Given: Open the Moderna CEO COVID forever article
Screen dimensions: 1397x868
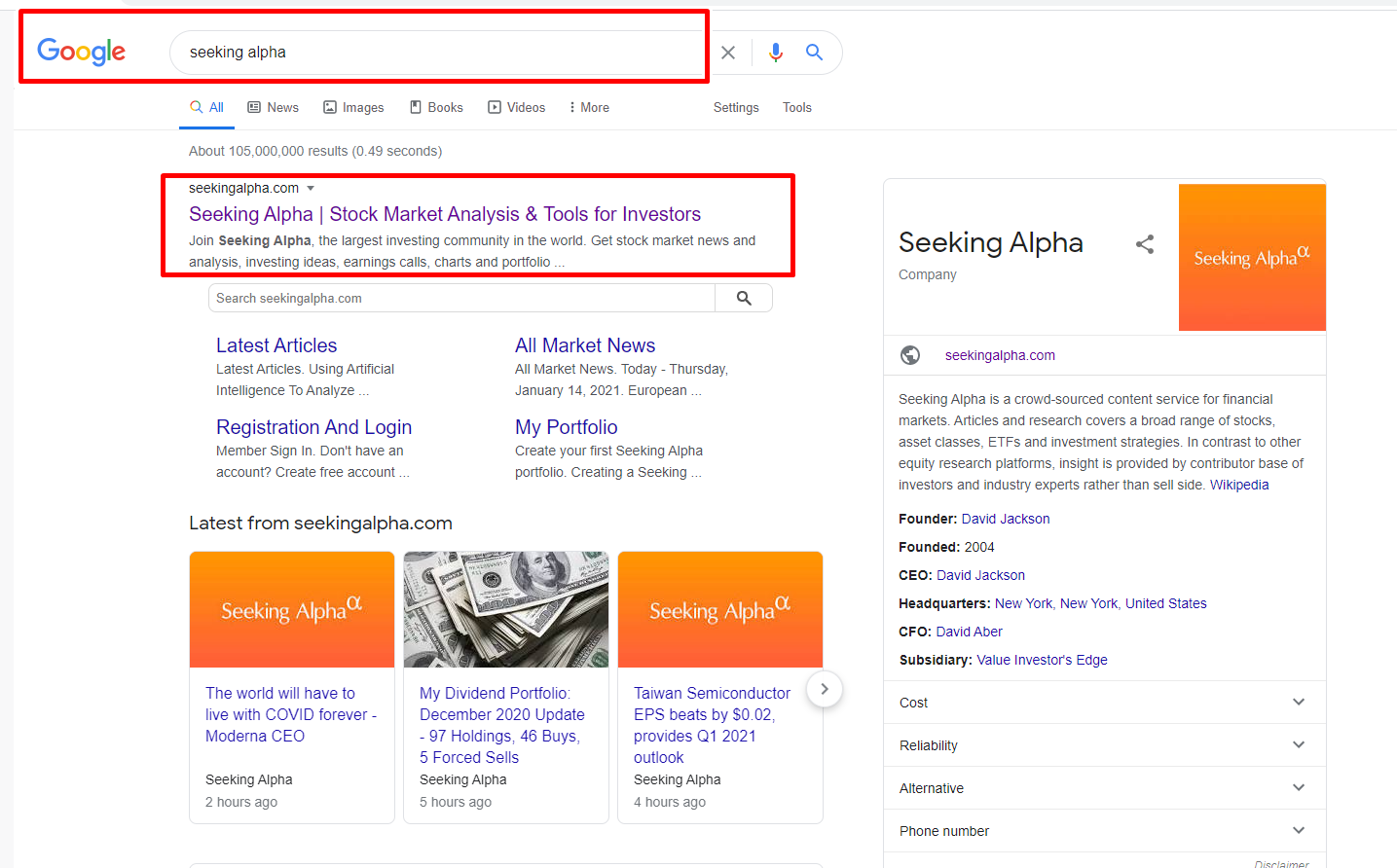Looking at the screenshot, I should [x=291, y=714].
